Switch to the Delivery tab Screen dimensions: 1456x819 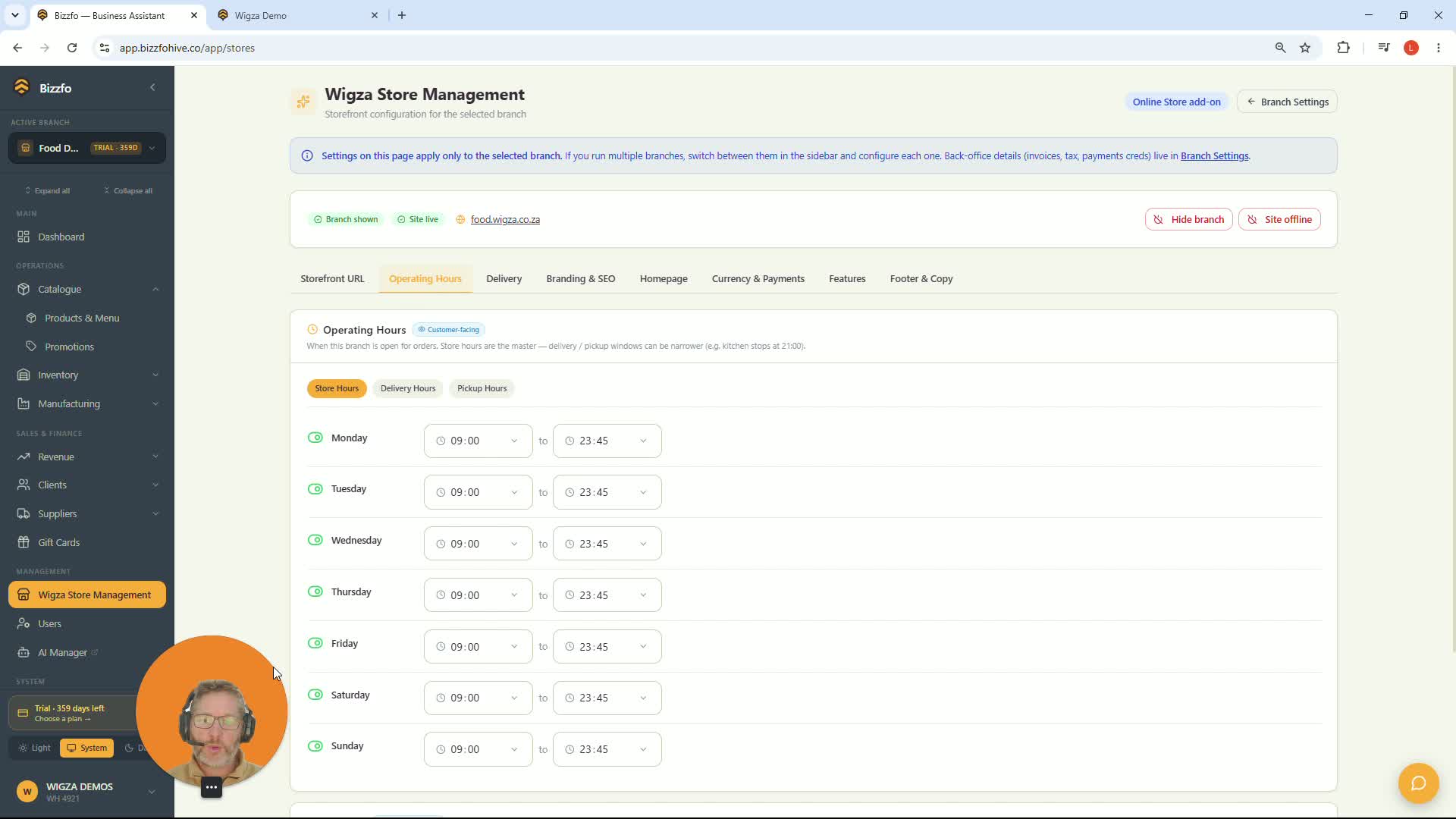[504, 278]
